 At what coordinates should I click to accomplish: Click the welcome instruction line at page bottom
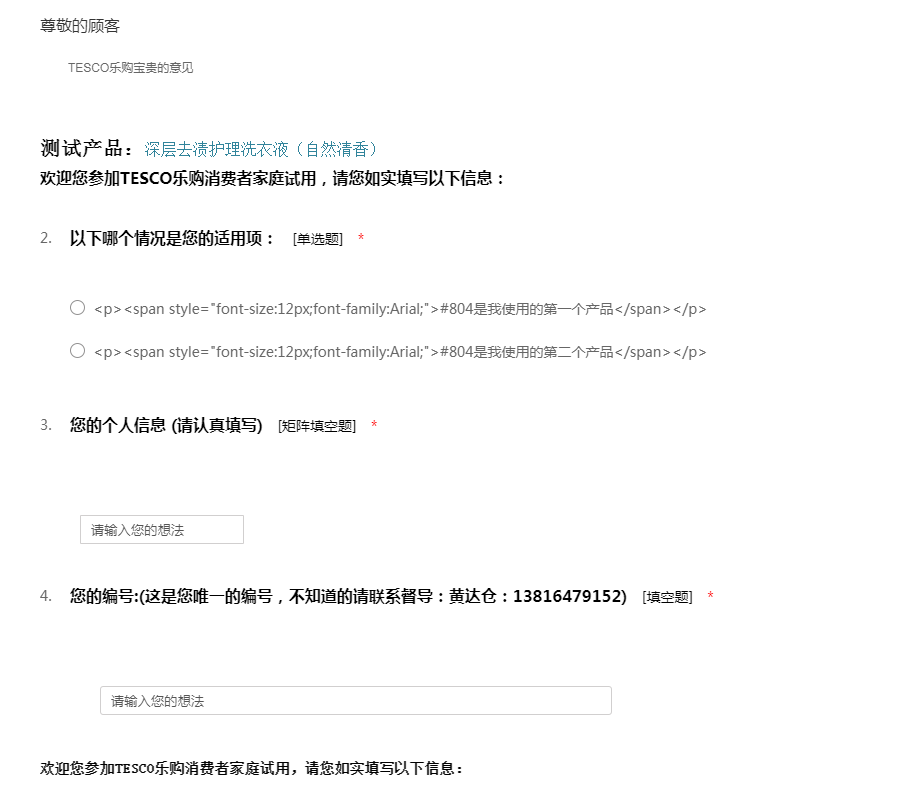pos(252,769)
